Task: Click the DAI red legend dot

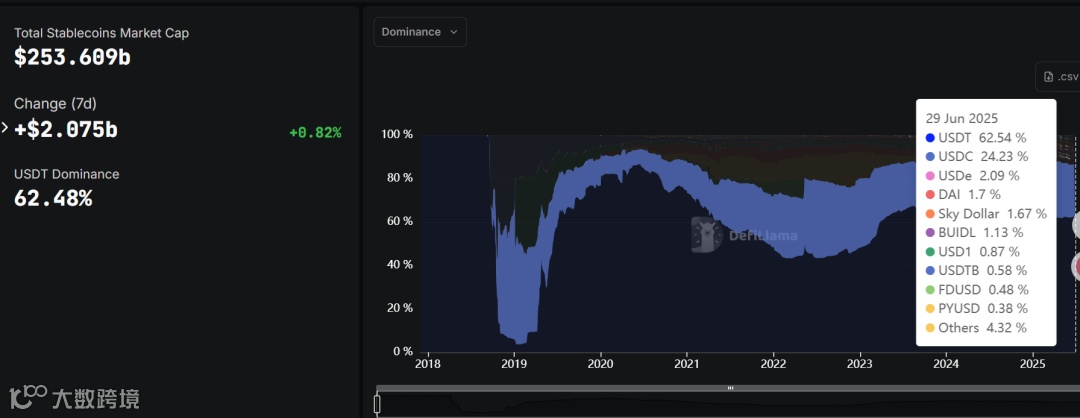Action: coord(931,195)
